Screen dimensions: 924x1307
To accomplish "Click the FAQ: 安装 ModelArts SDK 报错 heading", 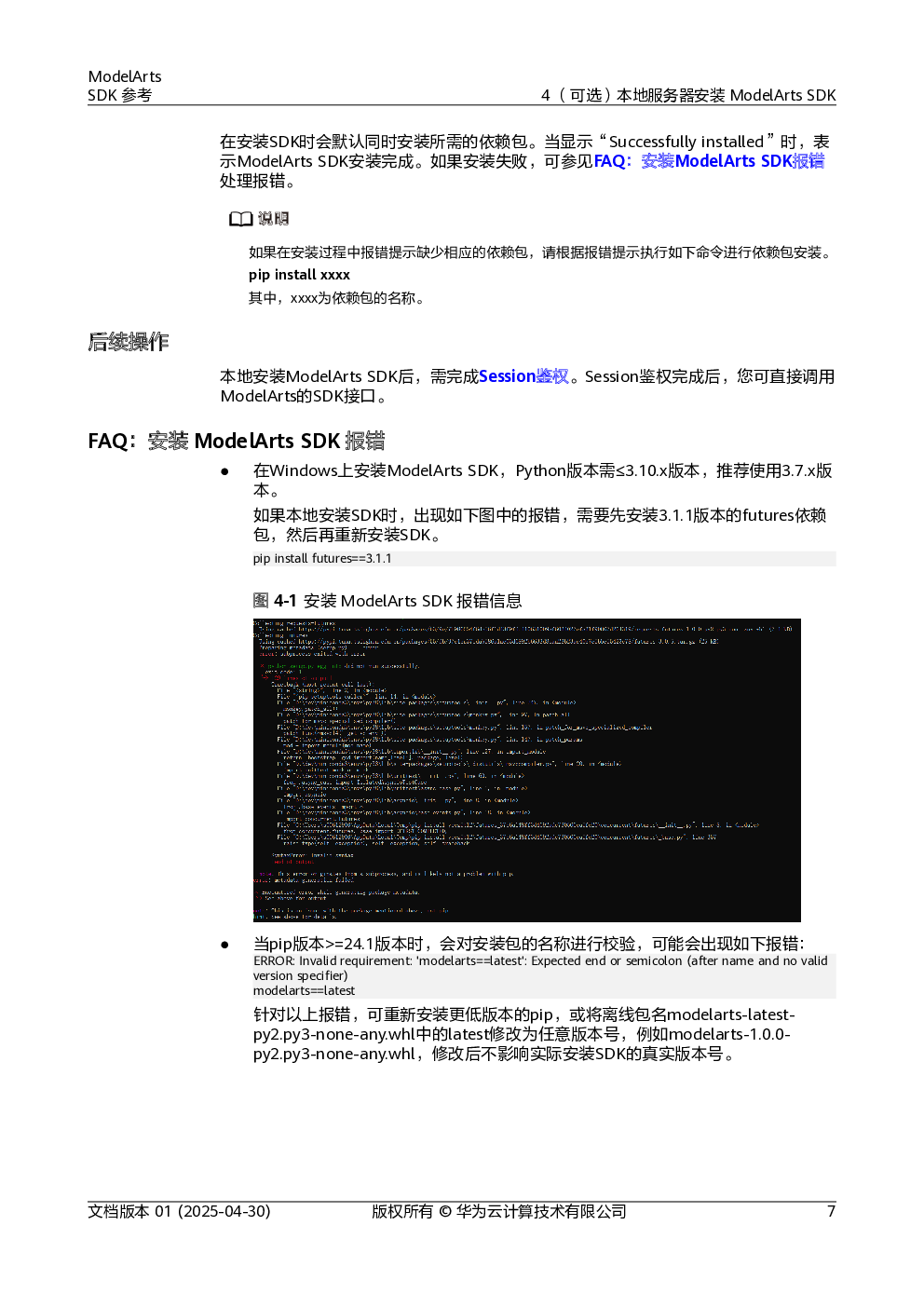I will [237, 441].
